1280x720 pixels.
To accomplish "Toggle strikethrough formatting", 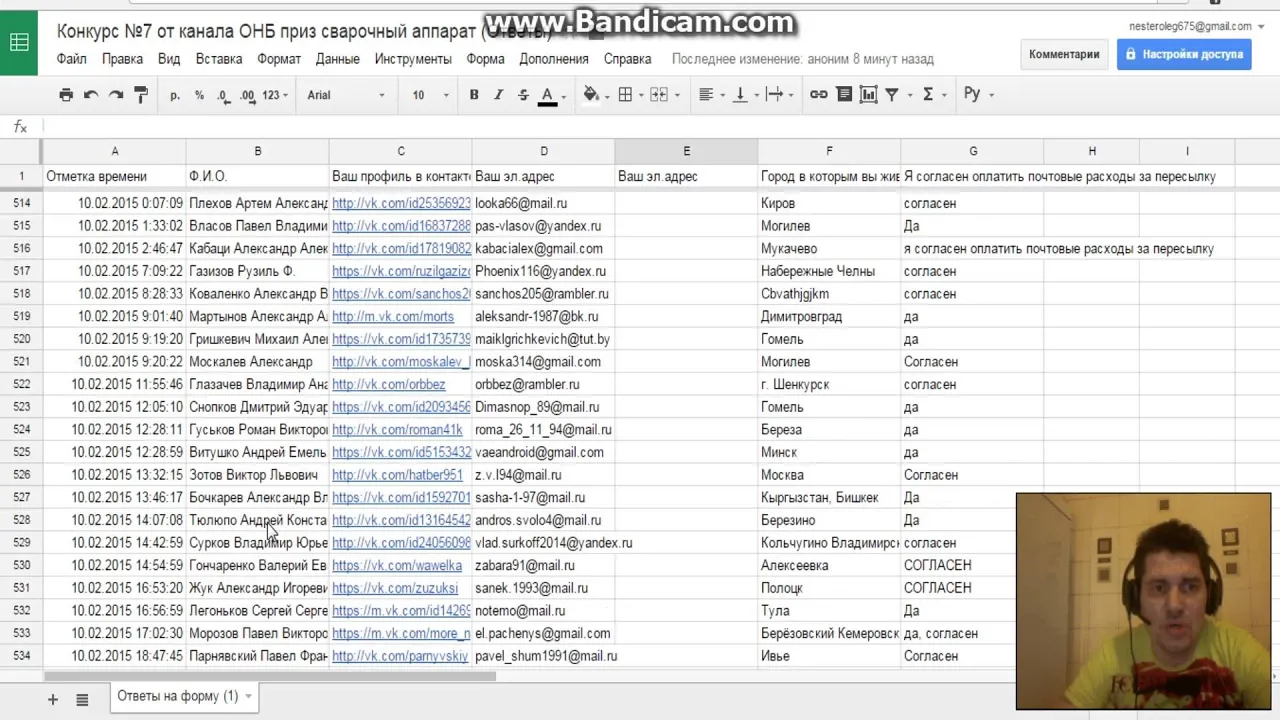I will [523, 95].
